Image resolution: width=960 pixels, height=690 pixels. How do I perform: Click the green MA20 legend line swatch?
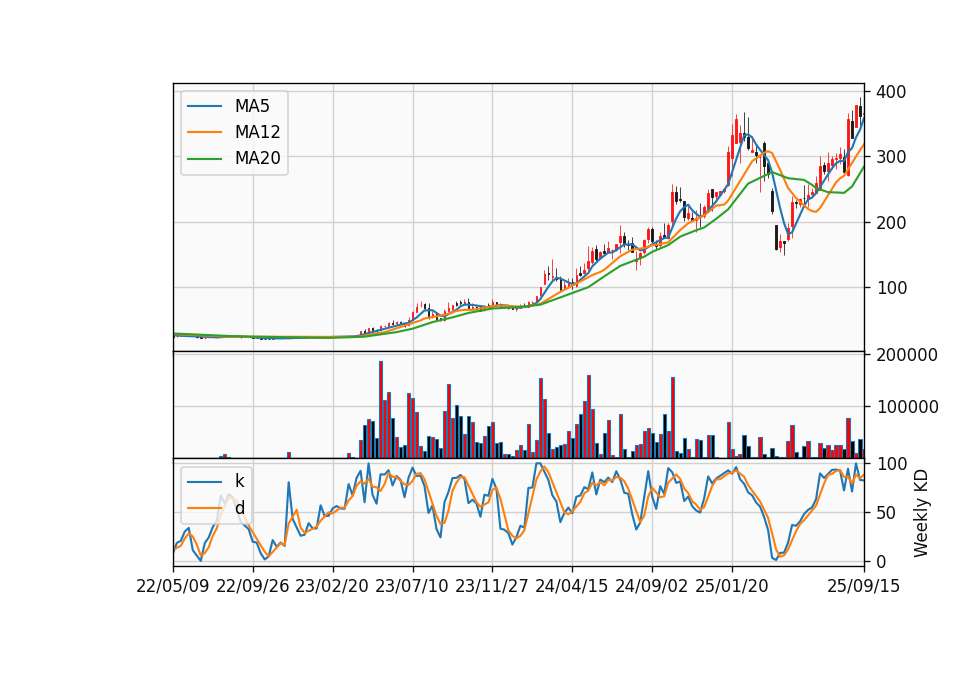[x=204, y=159]
